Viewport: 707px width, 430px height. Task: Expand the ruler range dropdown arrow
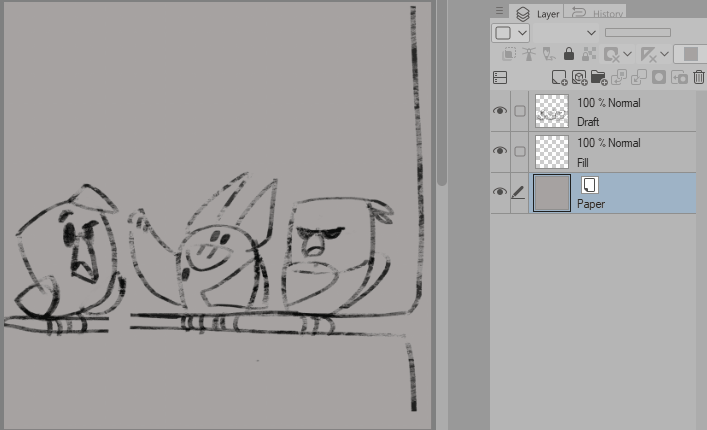click(665, 54)
